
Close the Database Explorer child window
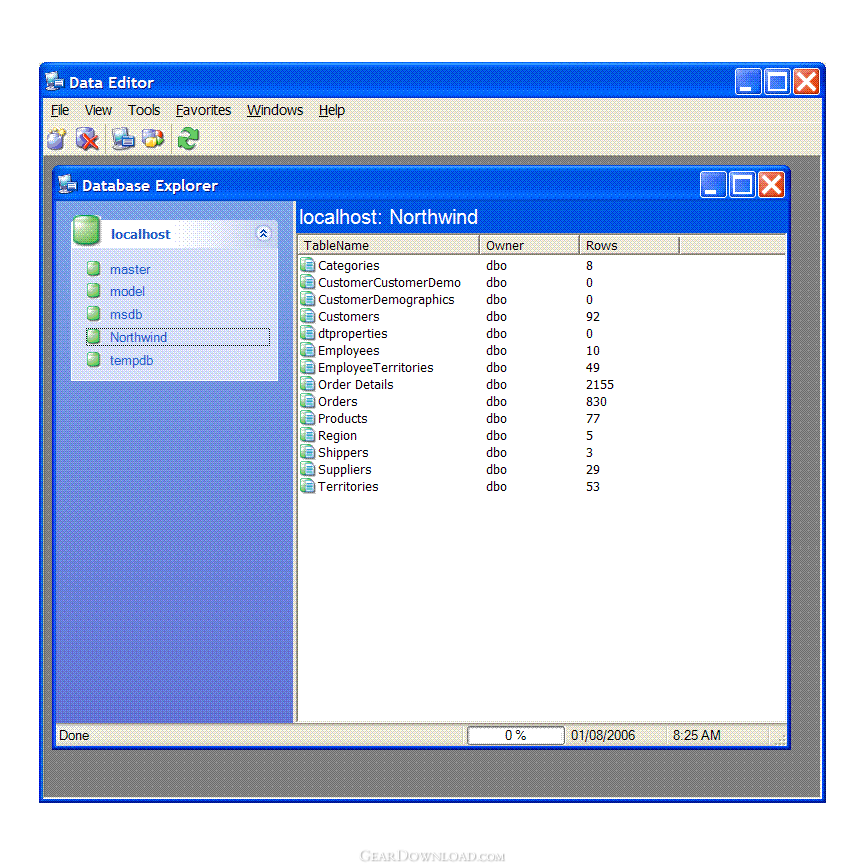771,185
